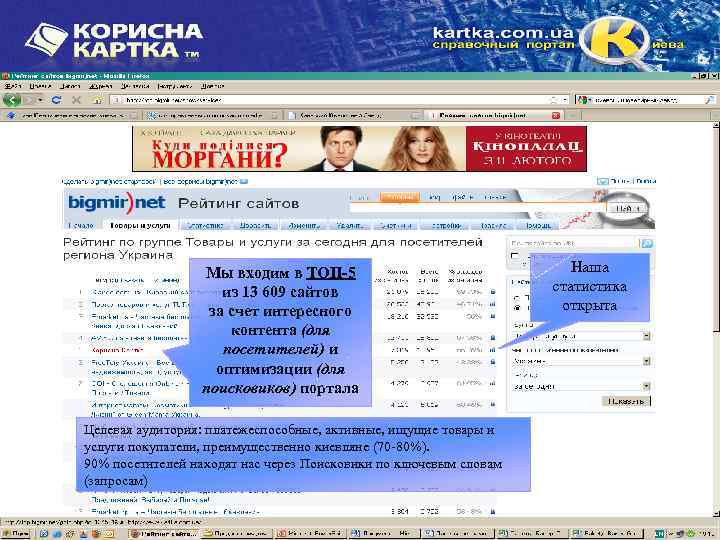The width and height of the screenshot is (720, 540).
Task: Open the Help menu in Firefox
Action: (x=212, y=86)
